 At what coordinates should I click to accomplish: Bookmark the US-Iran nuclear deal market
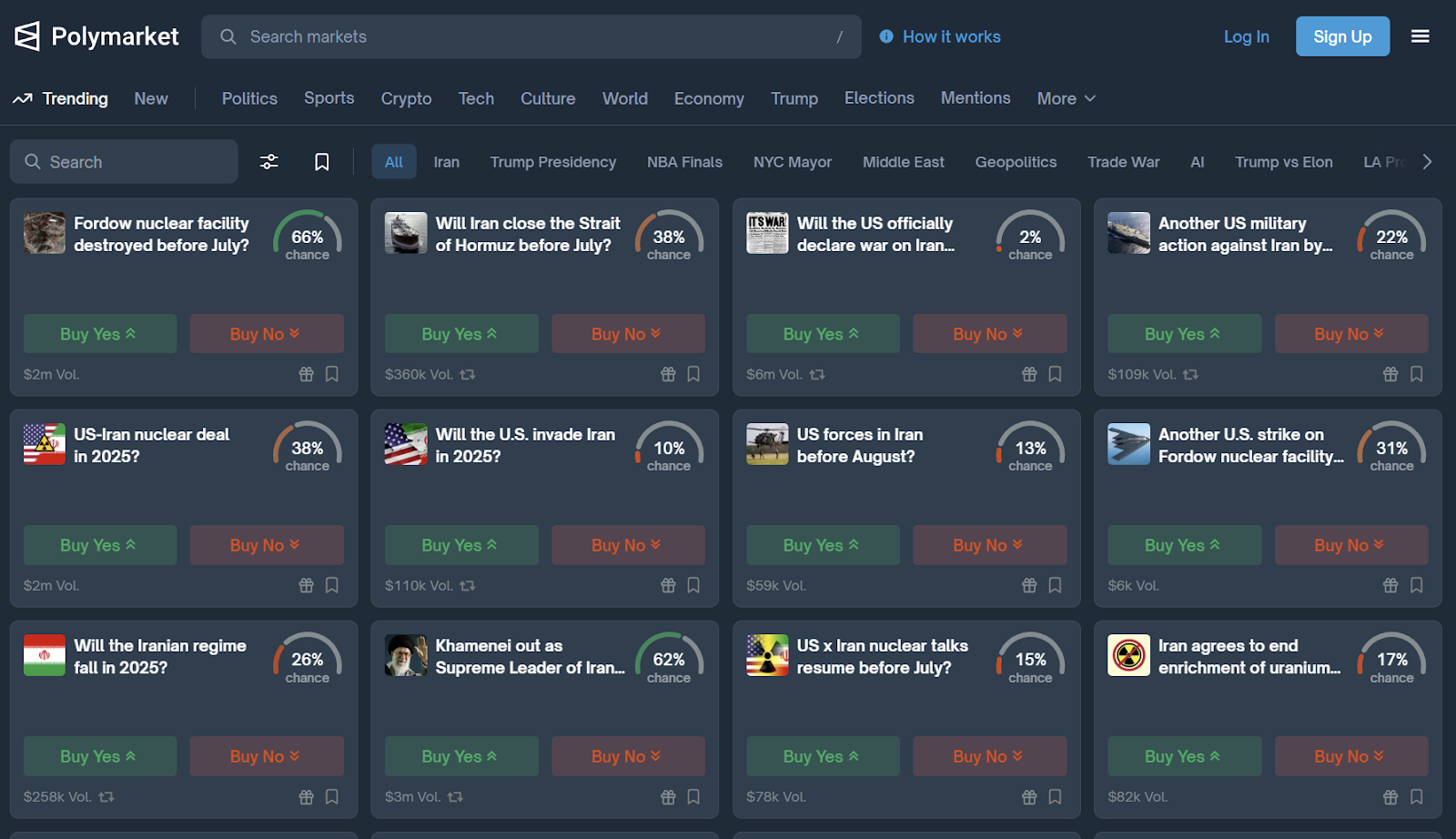332,585
